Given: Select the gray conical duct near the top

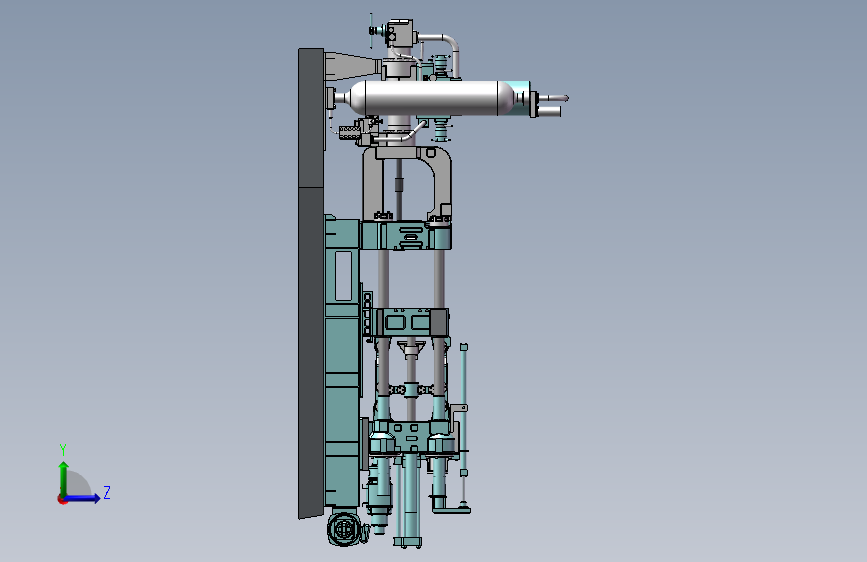Looking at the screenshot, I should tap(353, 66).
